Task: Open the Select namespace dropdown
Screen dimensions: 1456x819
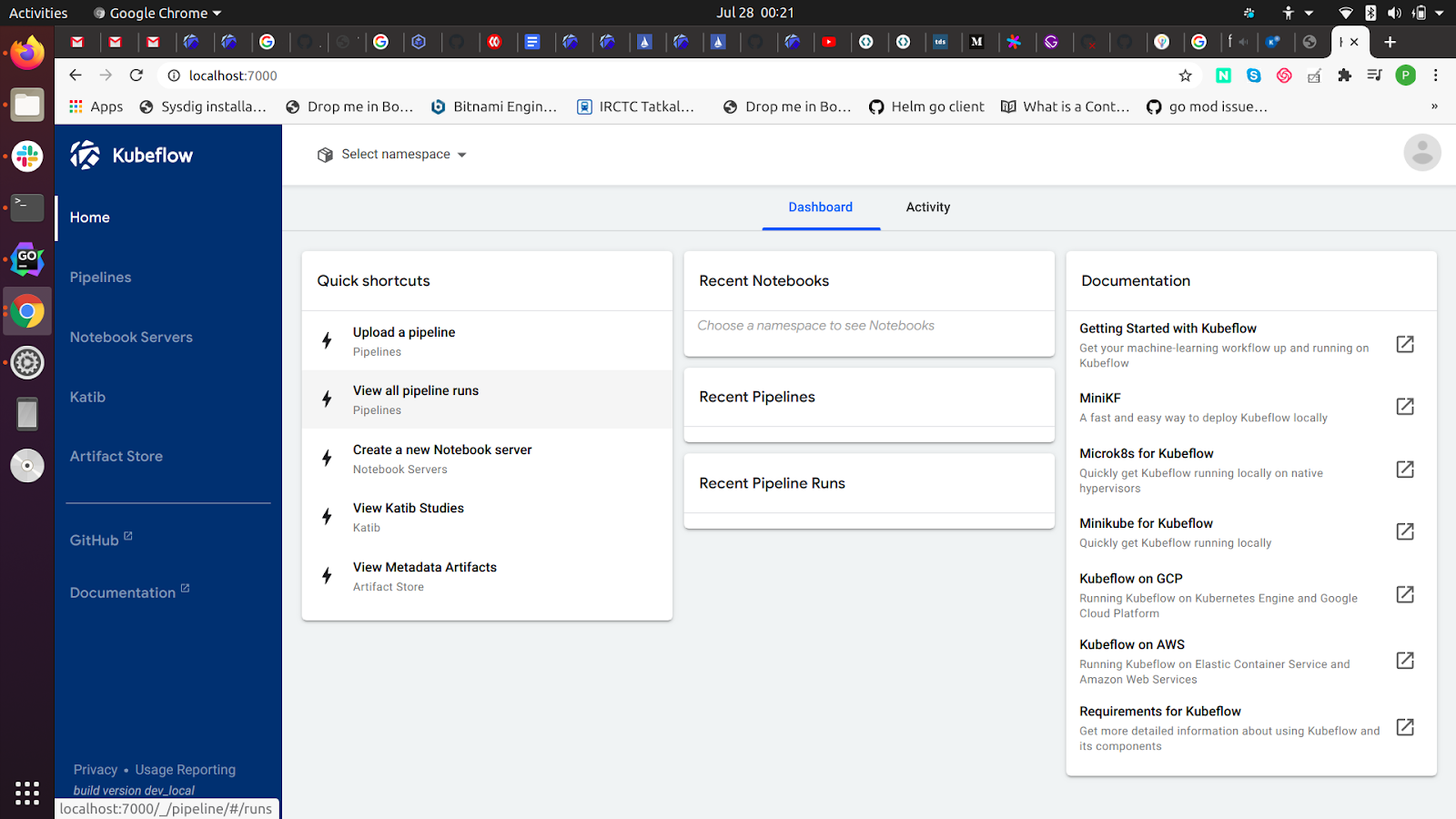Action: point(393,154)
